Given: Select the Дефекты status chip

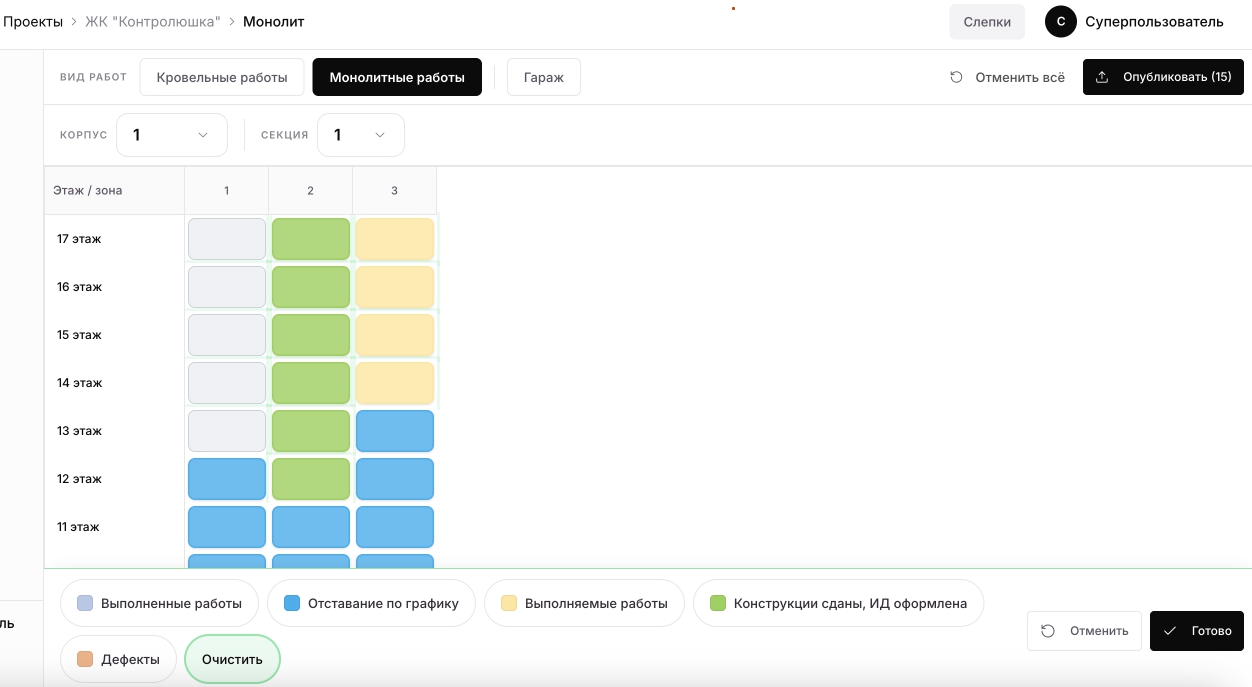Looking at the screenshot, I should pyautogui.click(x=118, y=659).
